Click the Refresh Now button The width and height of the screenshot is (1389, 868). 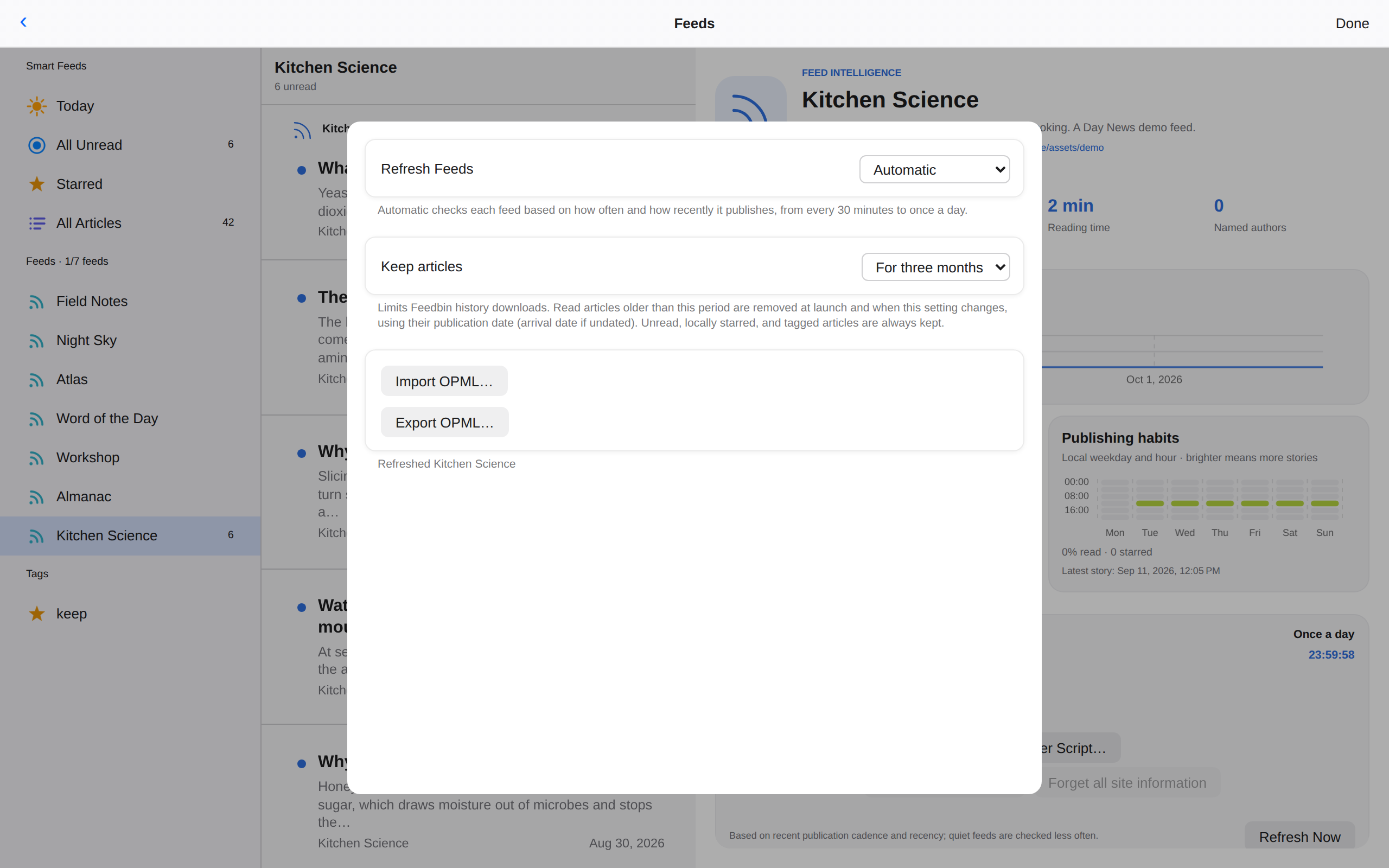click(1299, 837)
